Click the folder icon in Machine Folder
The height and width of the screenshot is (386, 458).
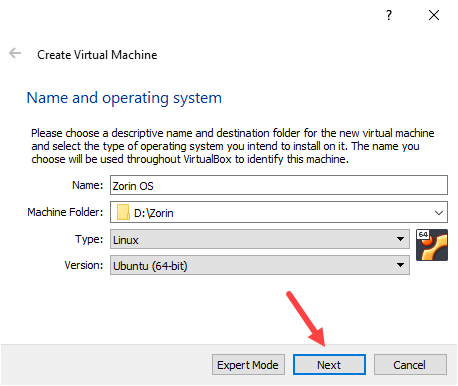(x=123, y=212)
